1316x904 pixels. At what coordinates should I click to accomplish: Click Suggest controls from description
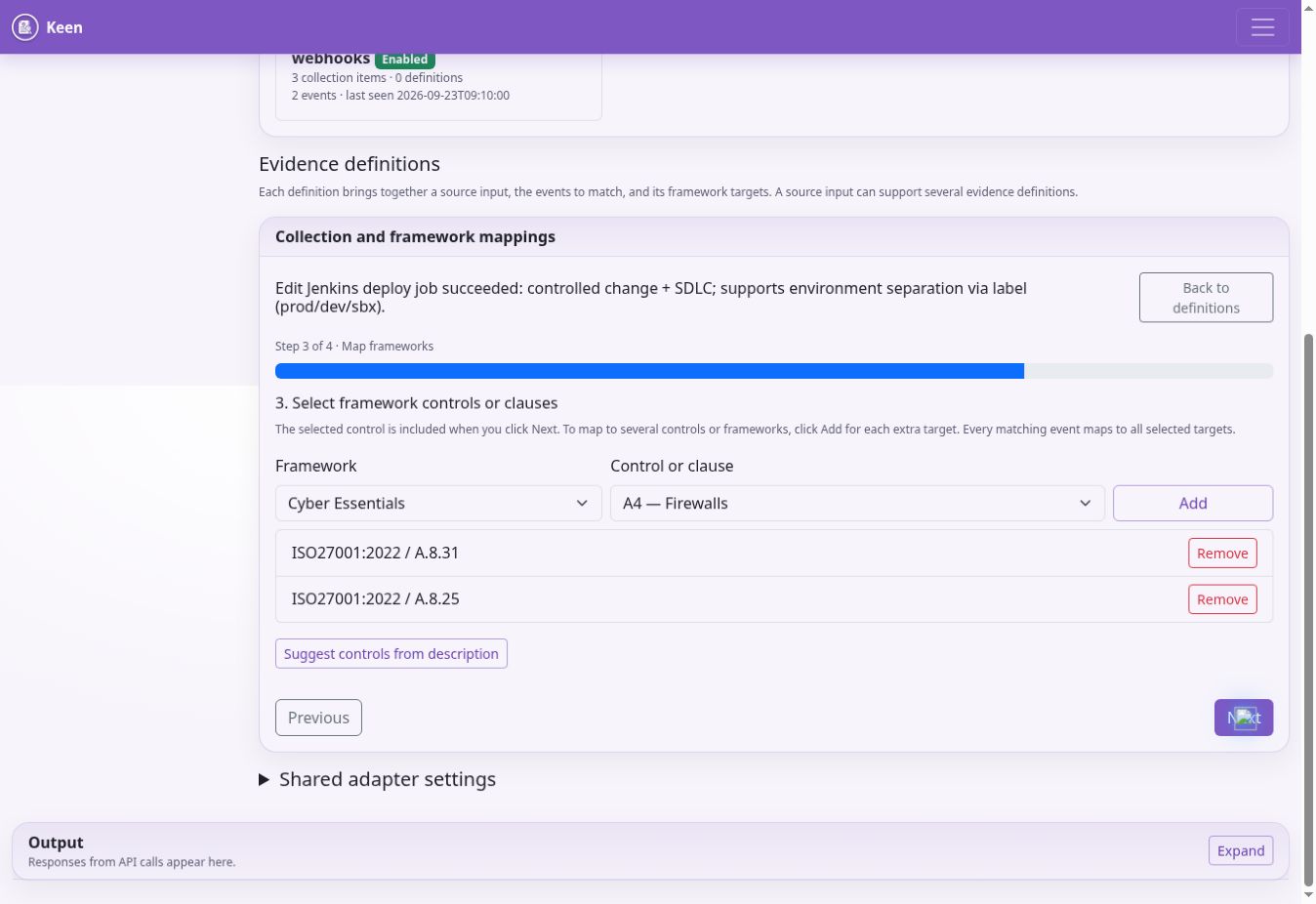point(391,654)
